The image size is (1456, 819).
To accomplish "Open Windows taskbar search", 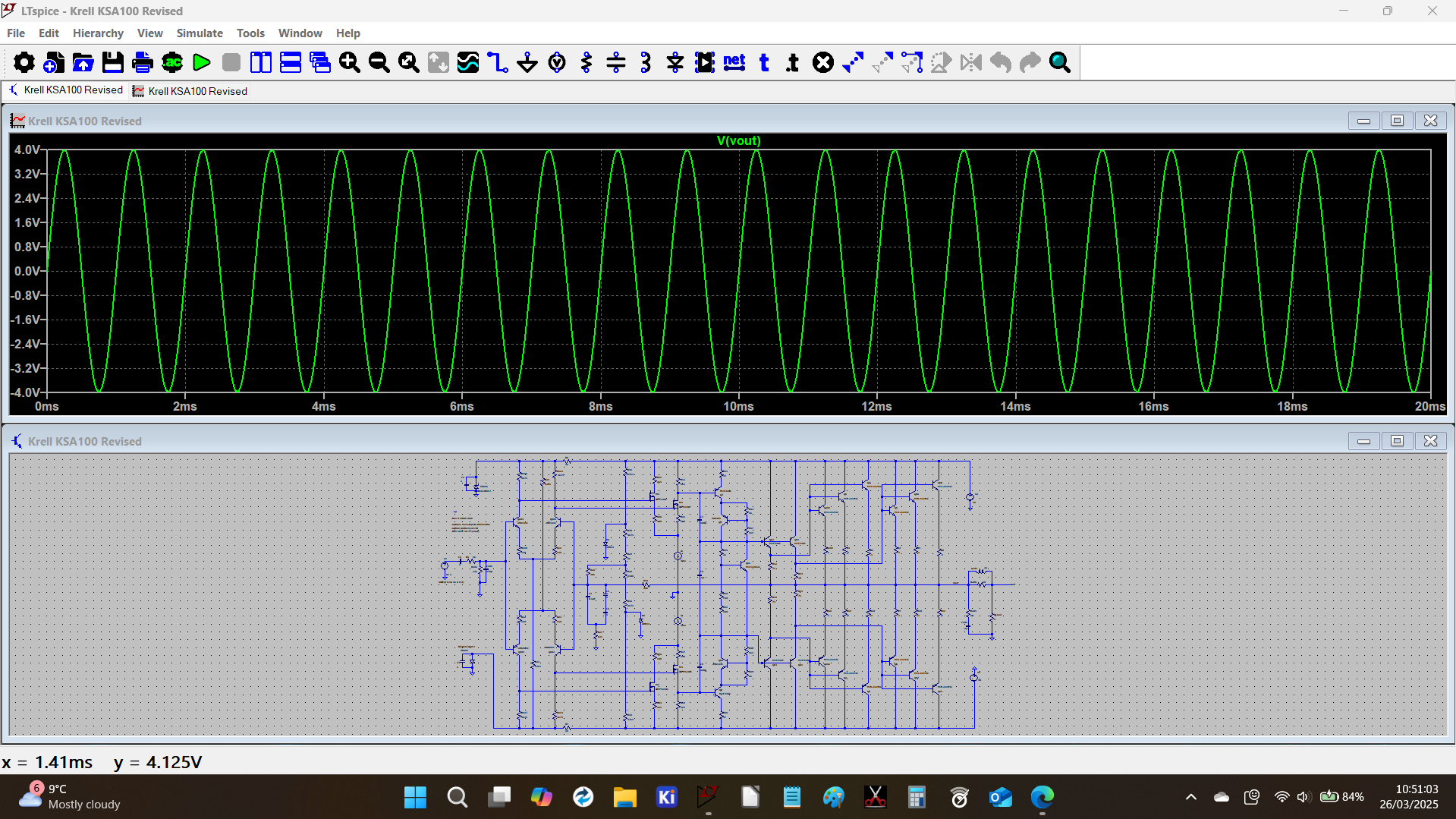I will point(457,797).
